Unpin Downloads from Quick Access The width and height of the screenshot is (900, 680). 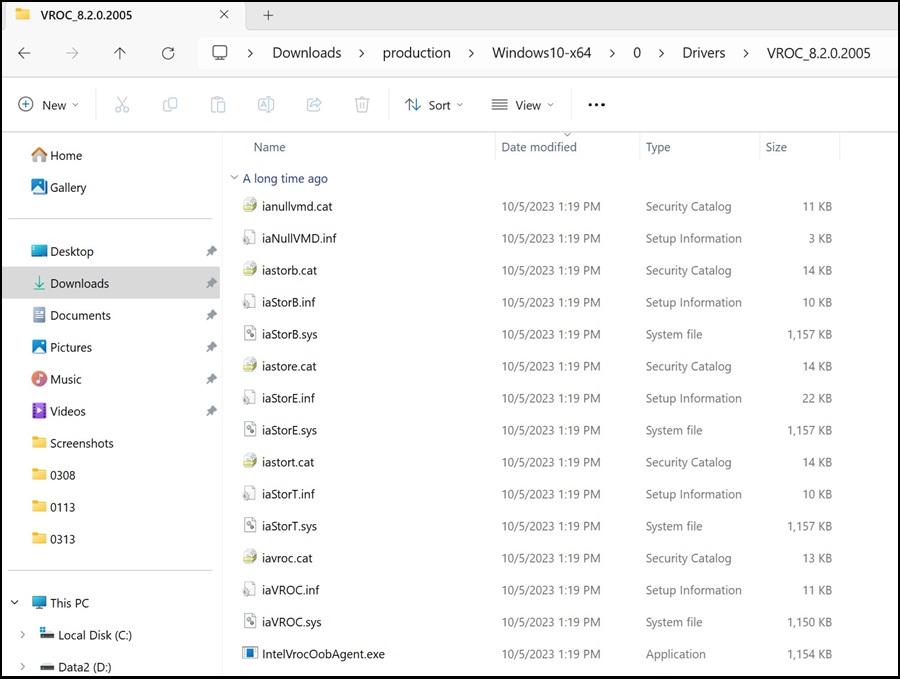210,283
